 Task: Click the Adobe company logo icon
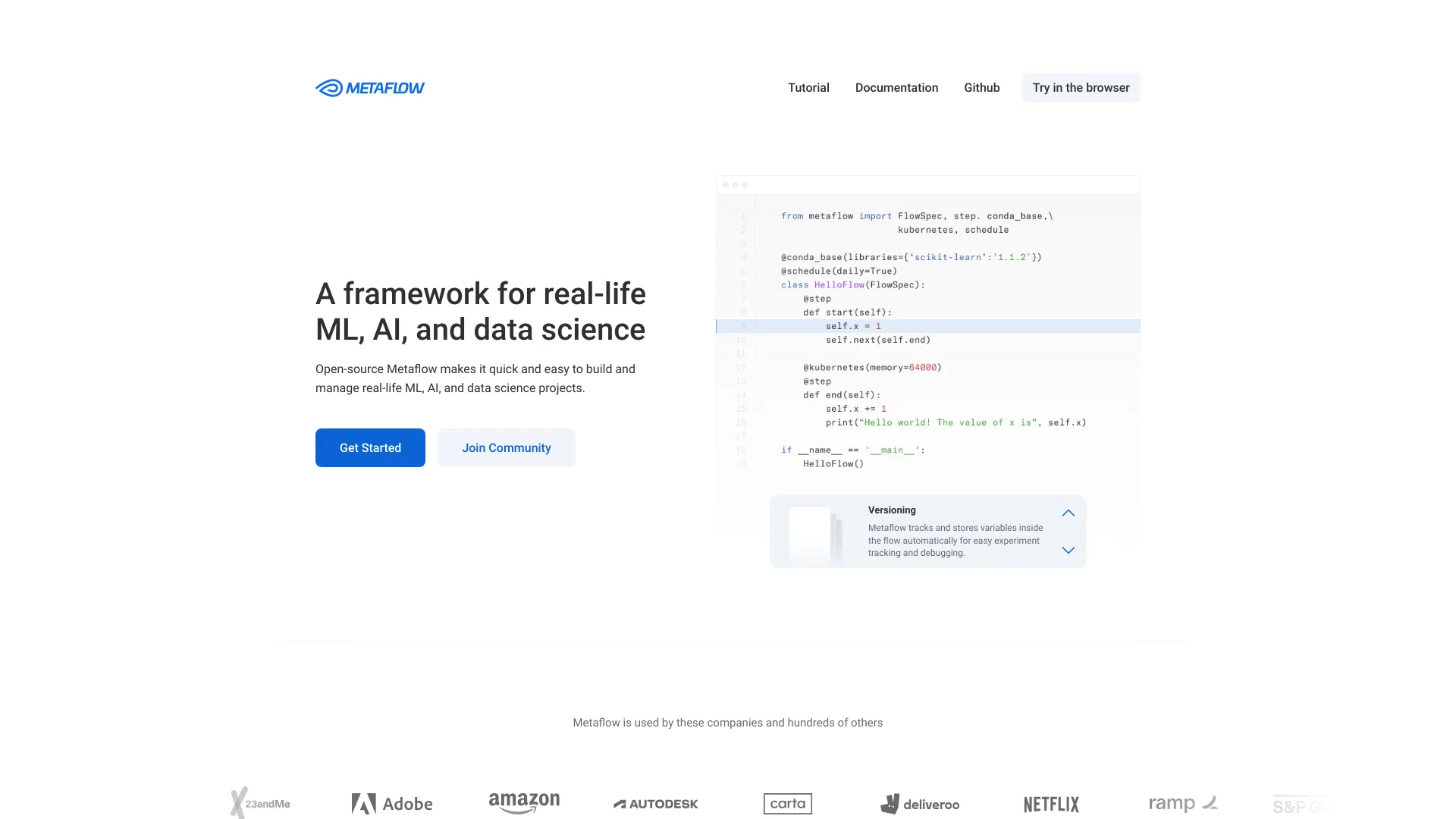coord(361,803)
